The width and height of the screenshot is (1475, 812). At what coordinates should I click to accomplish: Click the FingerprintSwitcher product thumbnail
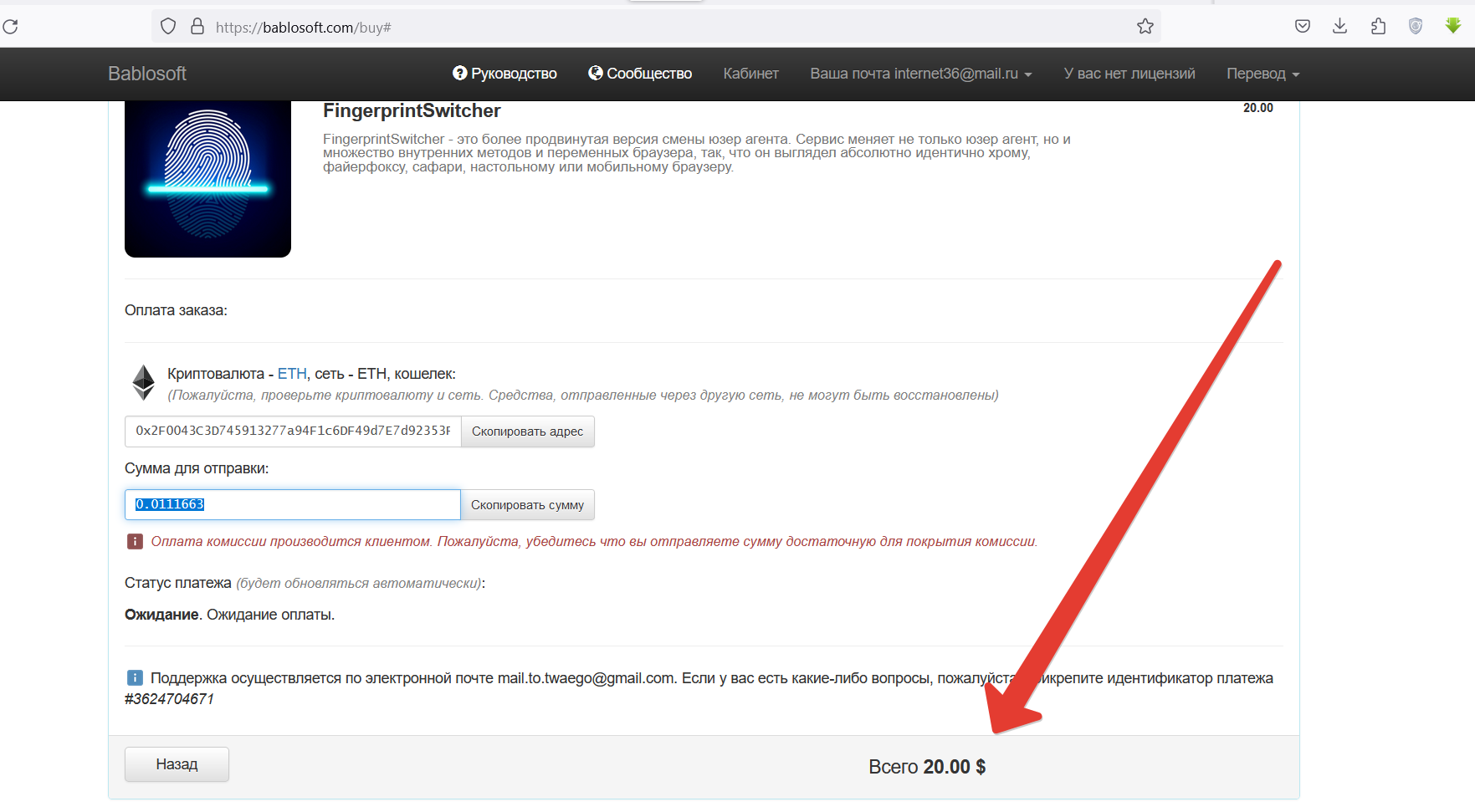click(207, 179)
